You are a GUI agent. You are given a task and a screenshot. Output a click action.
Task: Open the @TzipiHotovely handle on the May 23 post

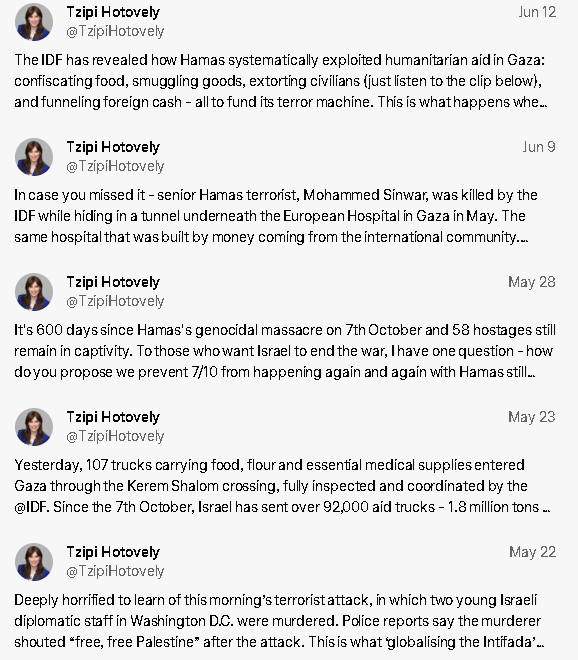pyautogui.click(x=115, y=436)
